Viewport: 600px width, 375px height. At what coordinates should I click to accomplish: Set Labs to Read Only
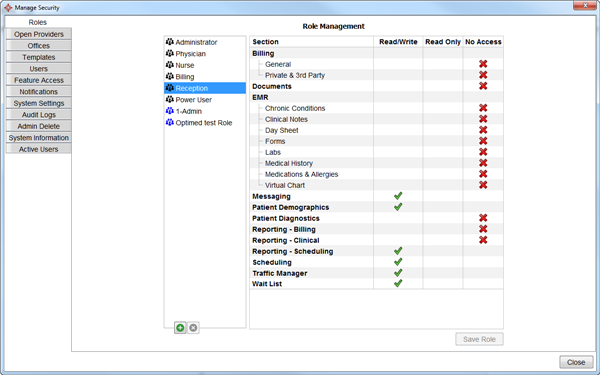[443, 152]
